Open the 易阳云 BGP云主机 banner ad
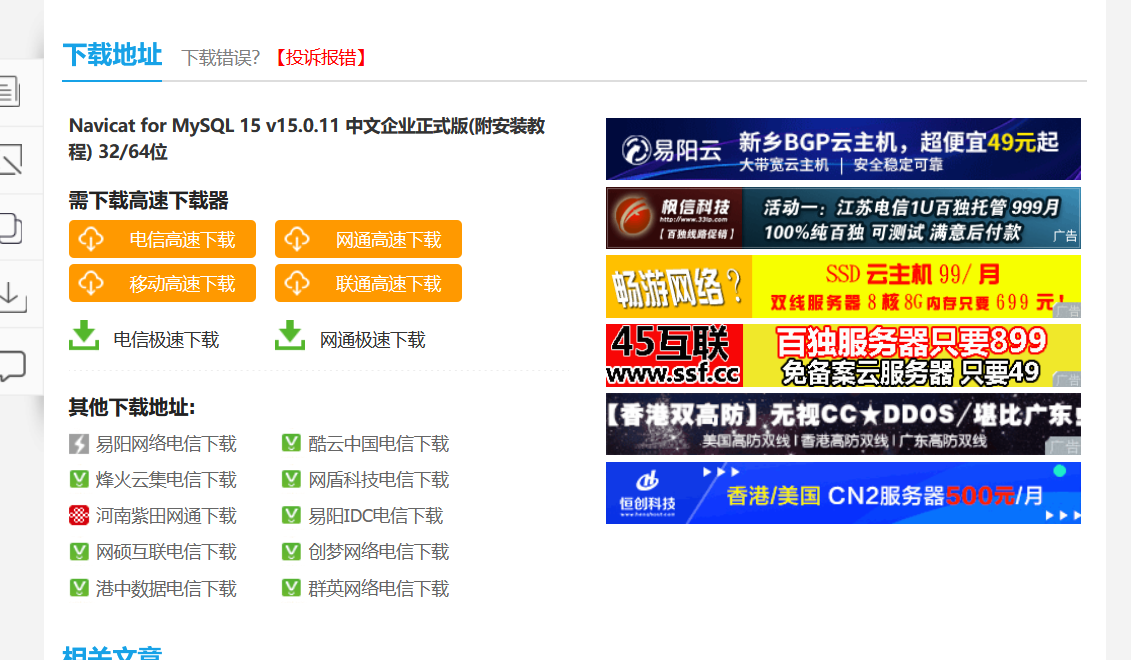This screenshot has width=1139, height=660. [x=843, y=149]
